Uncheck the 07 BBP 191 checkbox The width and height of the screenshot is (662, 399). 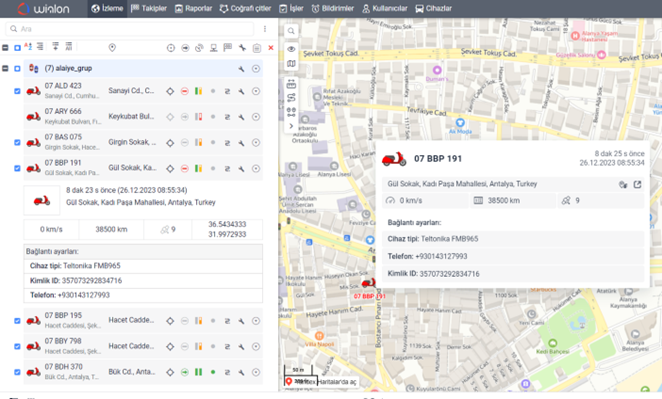[17, 168]
